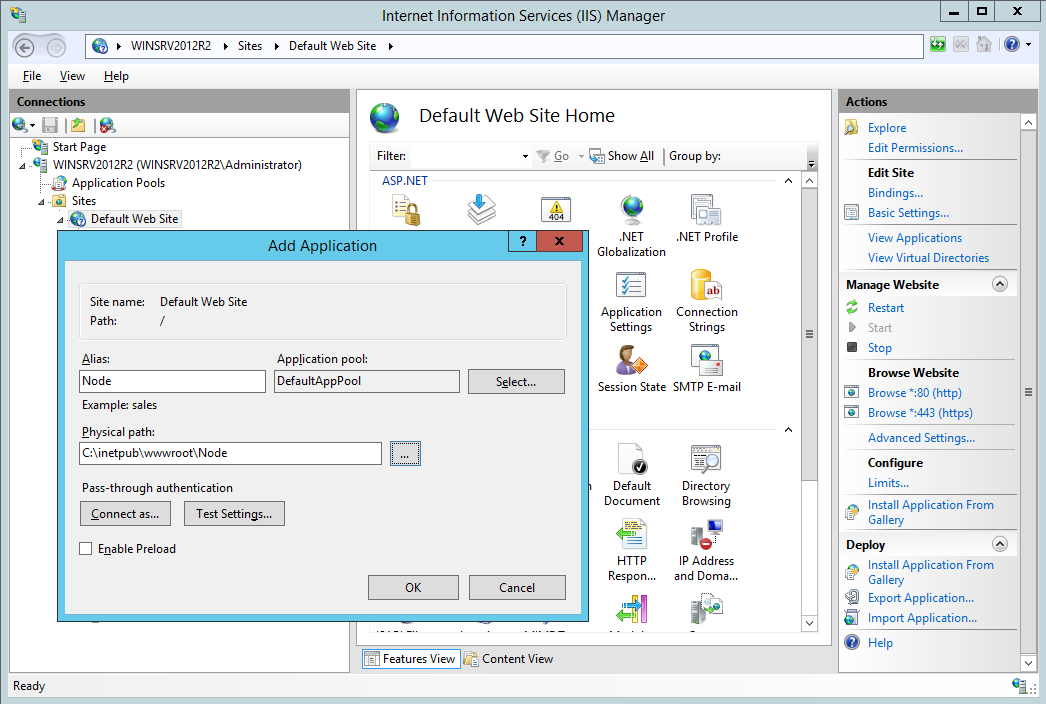This screenshot has width=1046, height=704.
Task: Click the Delete connection icon in Connections
Action: point(107,125)
